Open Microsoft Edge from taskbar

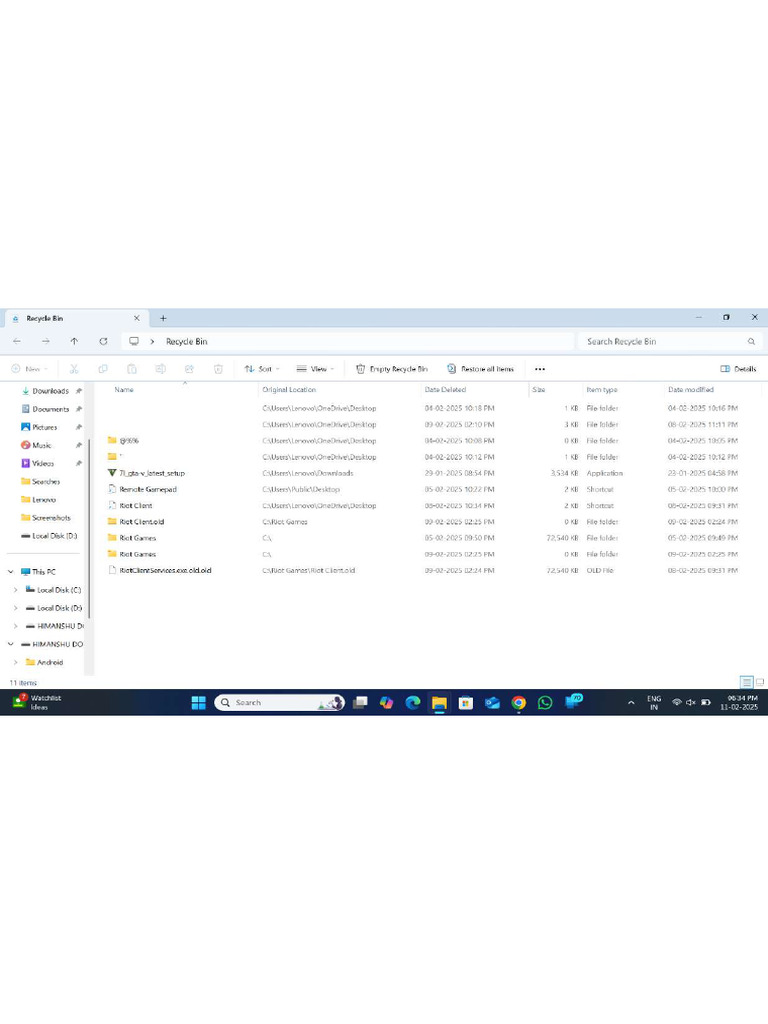click(x=413, y=702)
